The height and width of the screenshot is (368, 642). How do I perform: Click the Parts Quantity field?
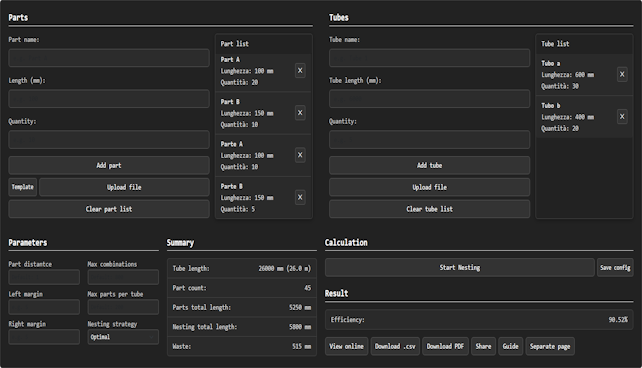[109, 140]
